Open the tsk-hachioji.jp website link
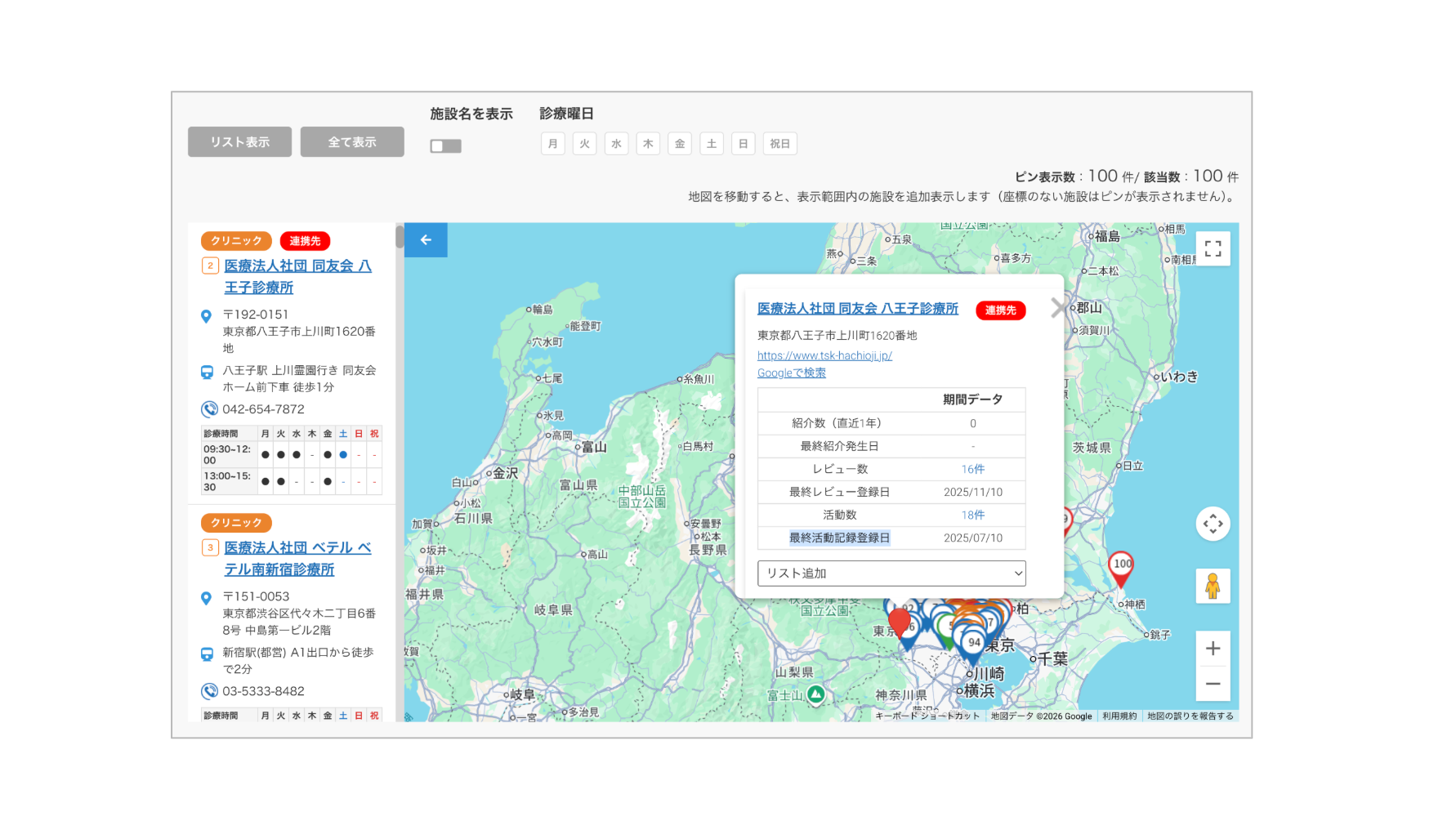This screenshot has height=830, width=1456. [x=824, y=355]
